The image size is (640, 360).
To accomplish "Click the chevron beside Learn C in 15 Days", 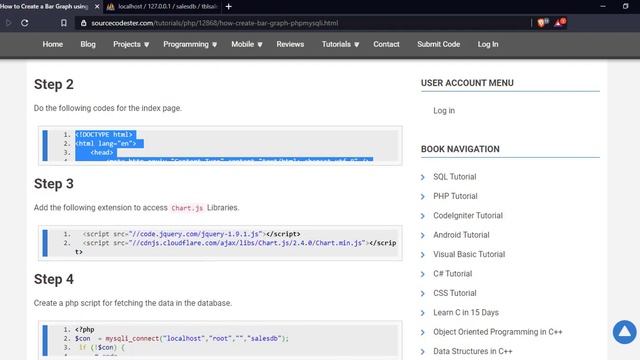I will point(423,313).
